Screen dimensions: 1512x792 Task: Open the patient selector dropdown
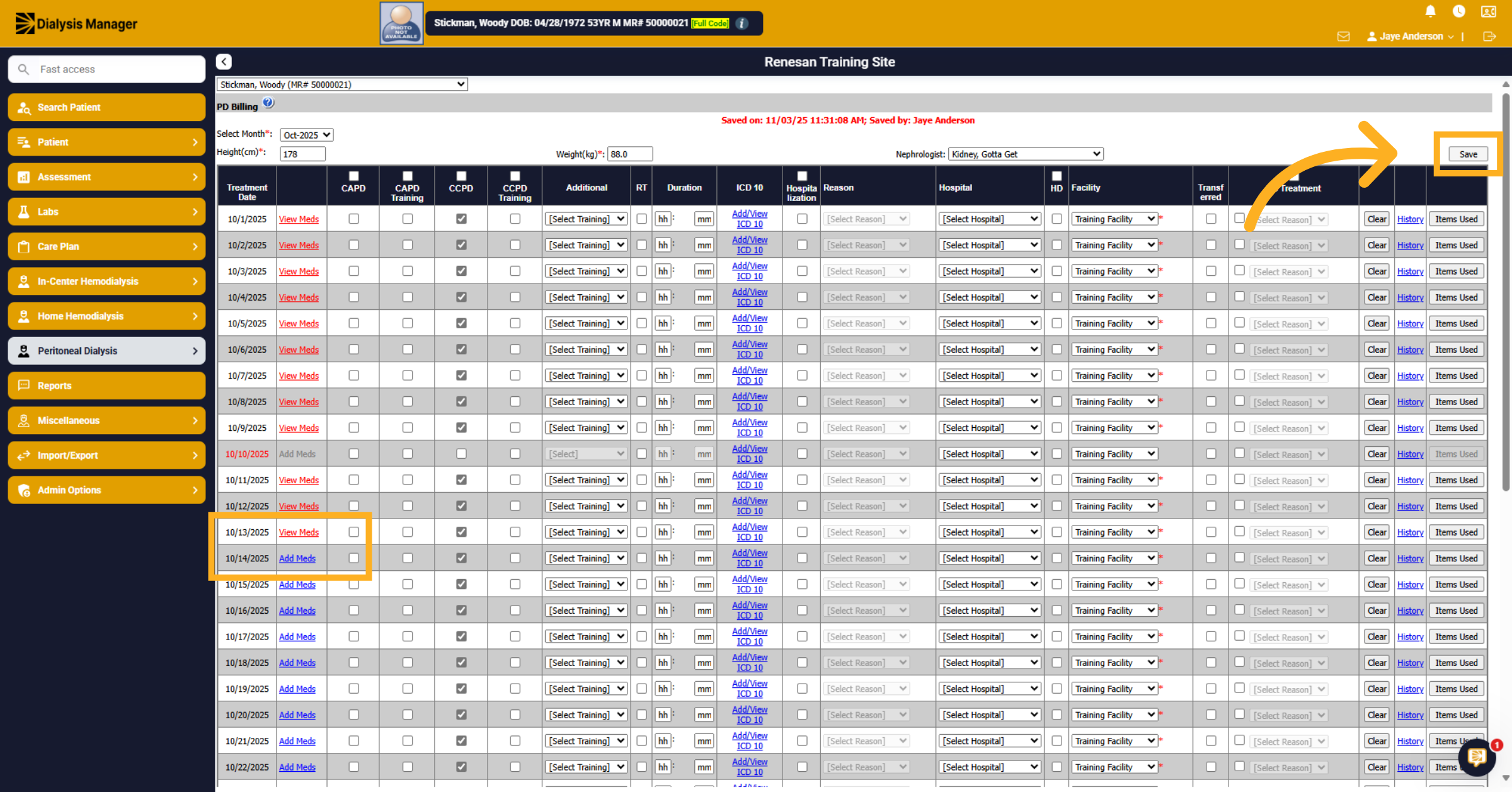click(342, 84)
